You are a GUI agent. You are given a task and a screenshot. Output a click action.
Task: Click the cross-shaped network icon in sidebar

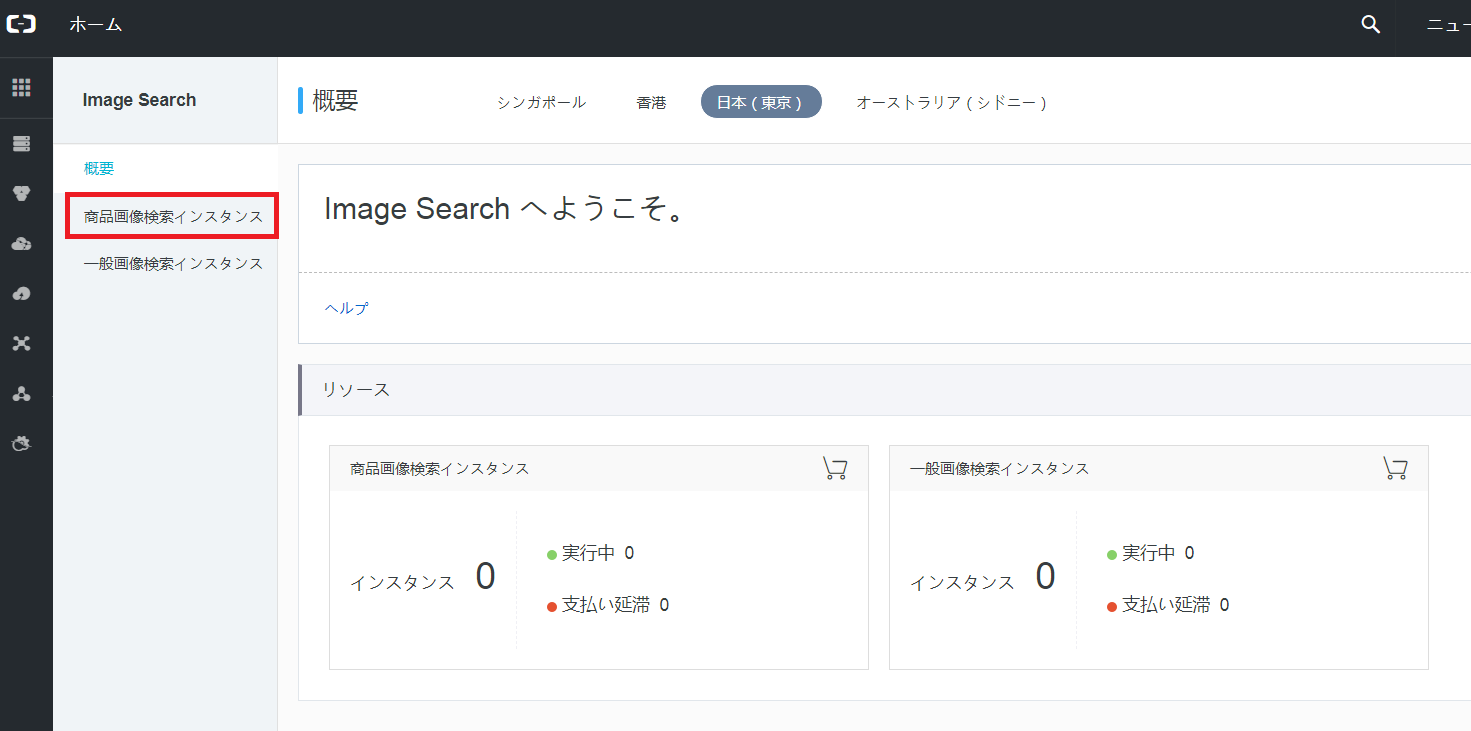21,293
